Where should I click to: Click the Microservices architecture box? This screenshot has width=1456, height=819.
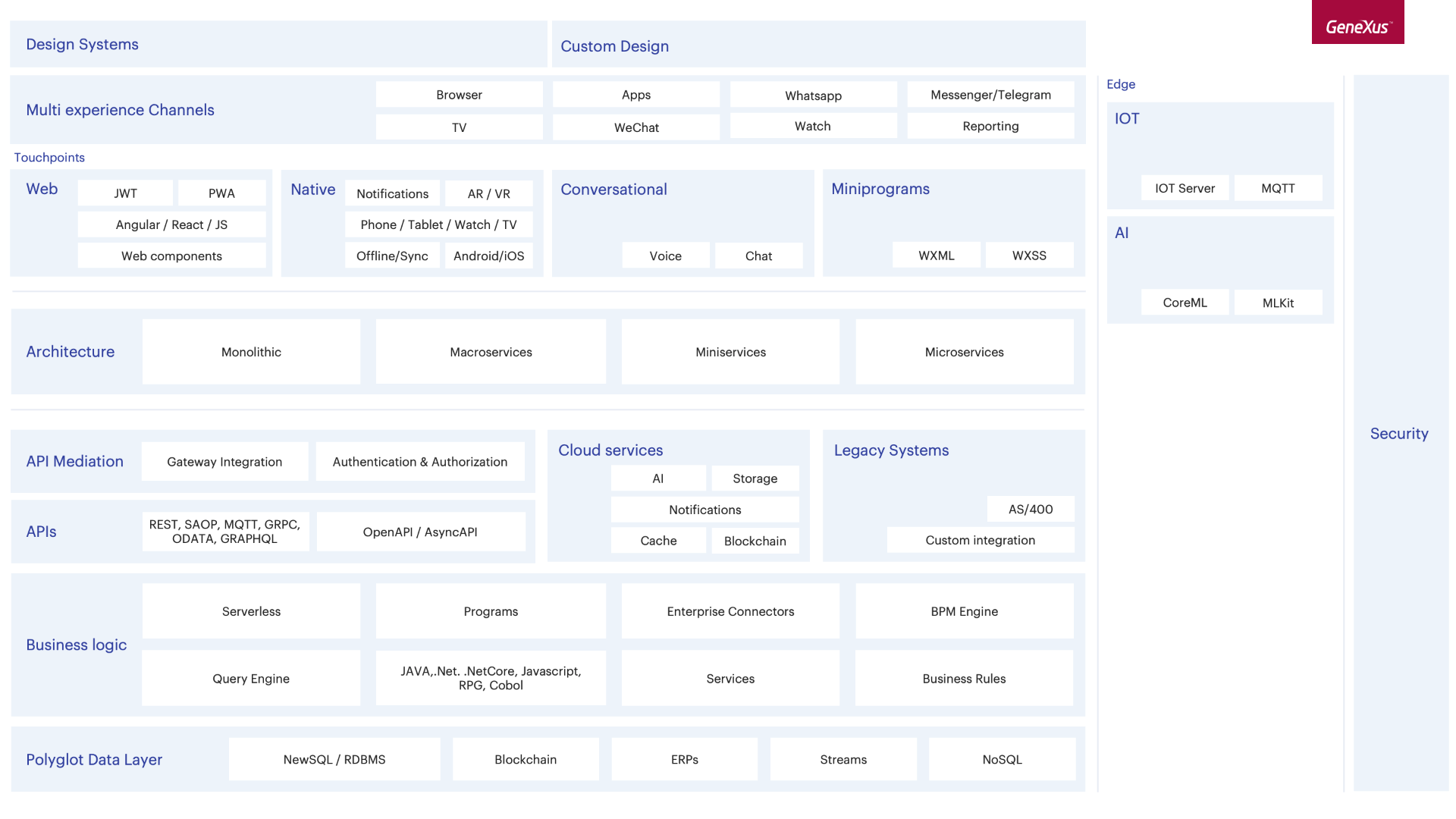tap(964, 352)
